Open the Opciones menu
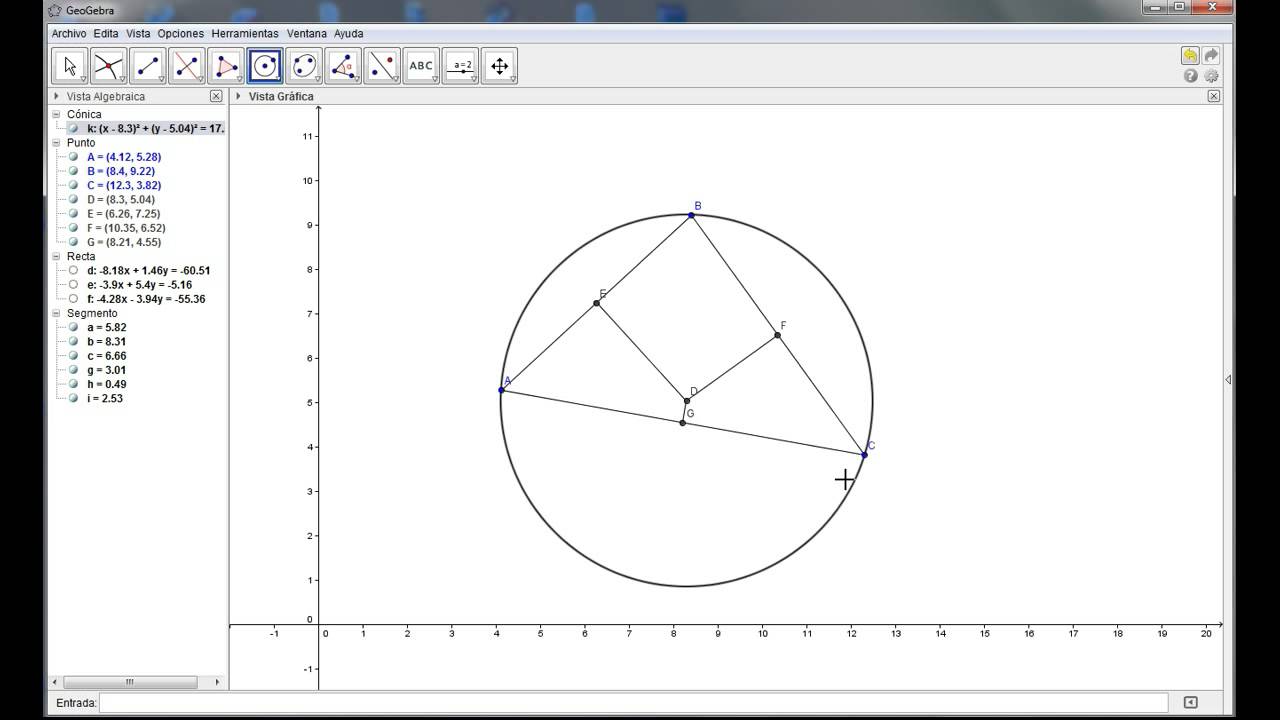Image resolution: width=1280 pixels, height=720 pixels. (181, 33)
